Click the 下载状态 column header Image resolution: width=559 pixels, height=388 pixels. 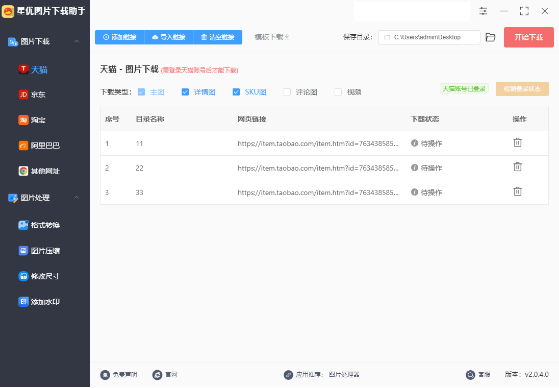[425, 119]
